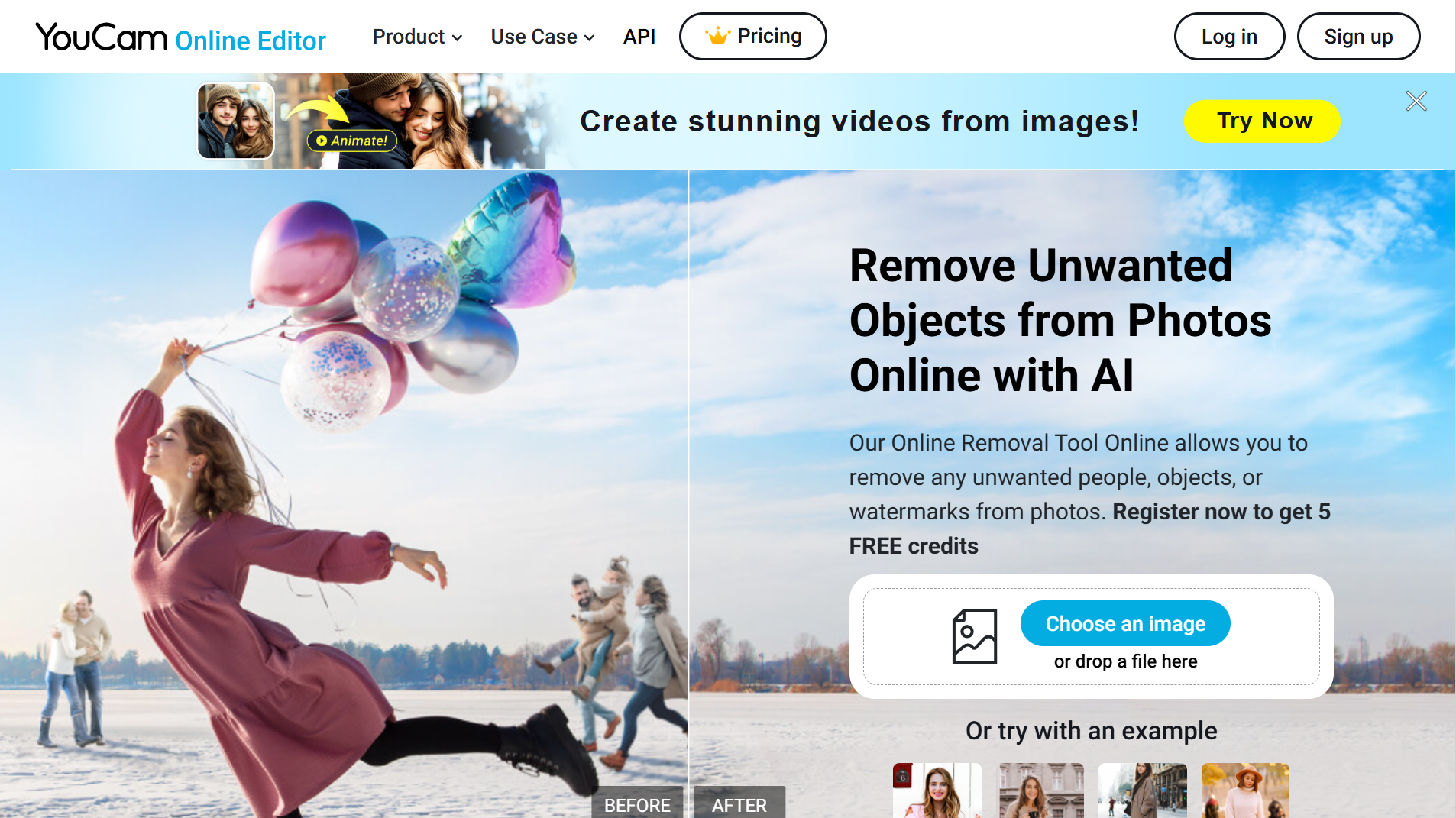This screenshot has width=1456, height=818.
Task: Open the API menu item
Action: pos(639,37)
